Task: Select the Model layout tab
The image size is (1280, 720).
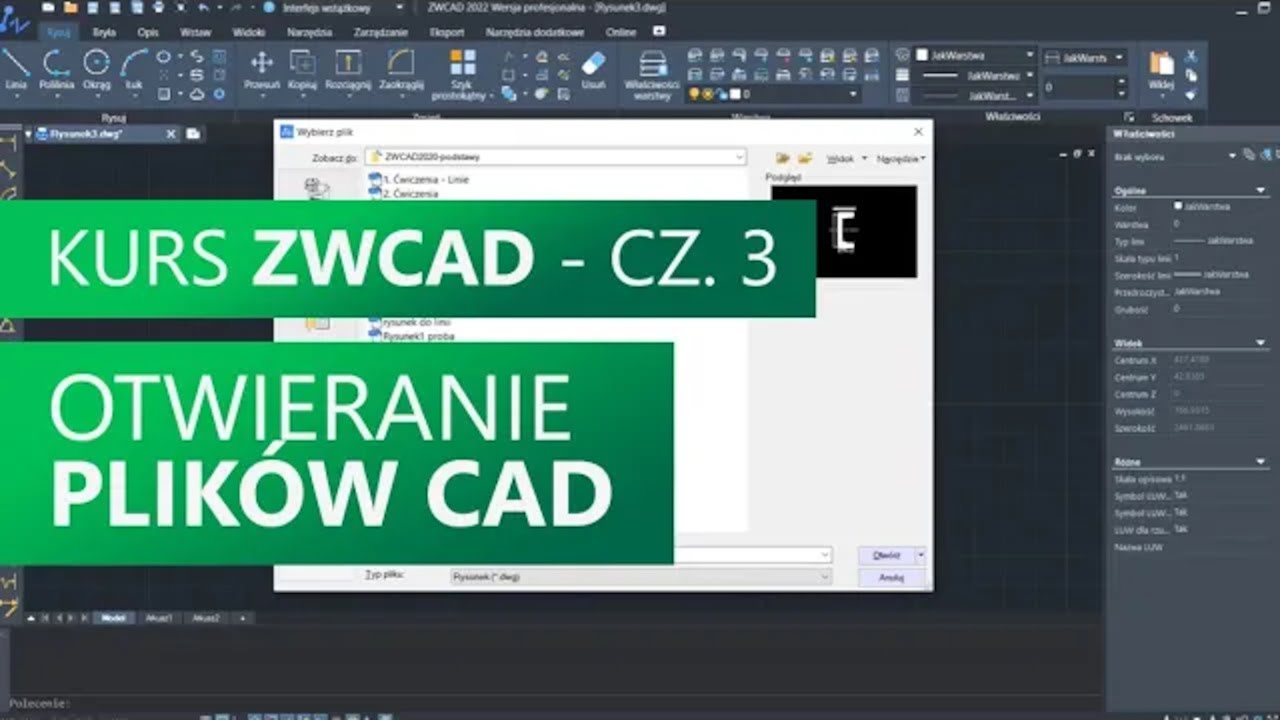Action: tap(113, 618)
